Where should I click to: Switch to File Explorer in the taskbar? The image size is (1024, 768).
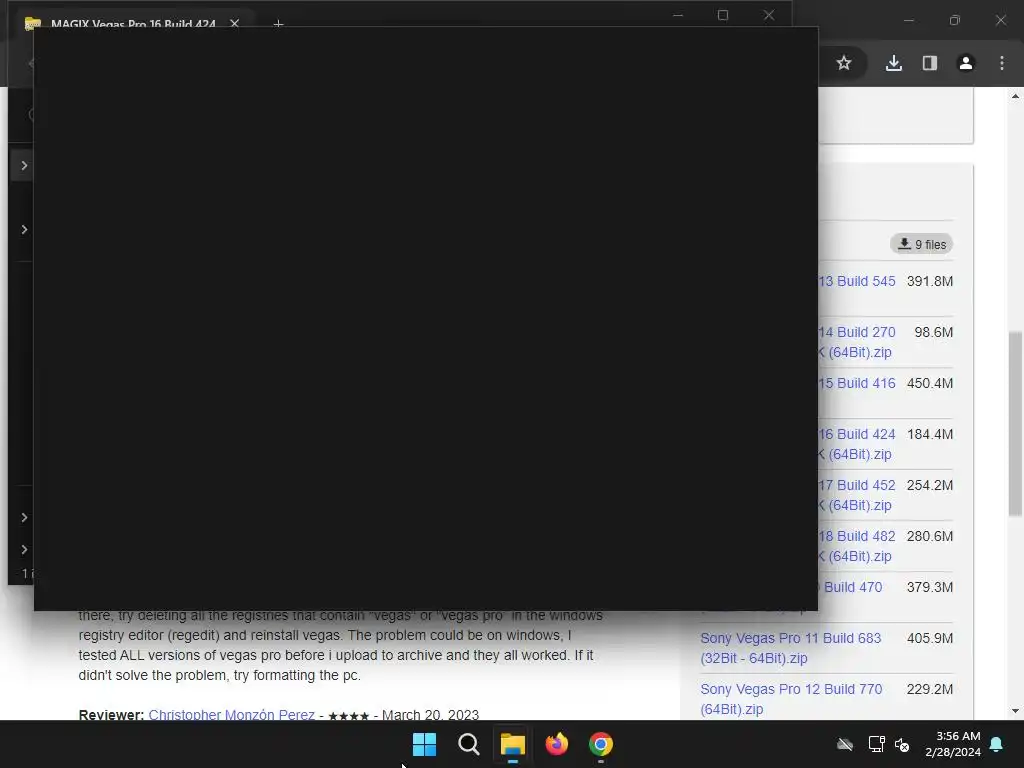click(513, 744)
